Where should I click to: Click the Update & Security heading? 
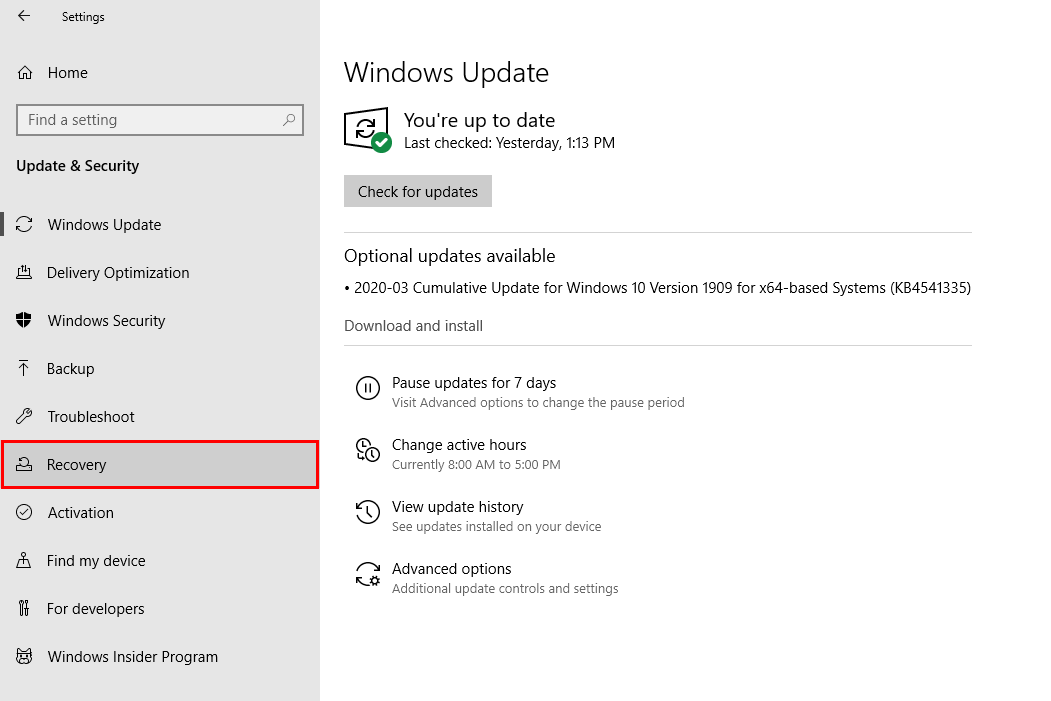coord(78,166)
